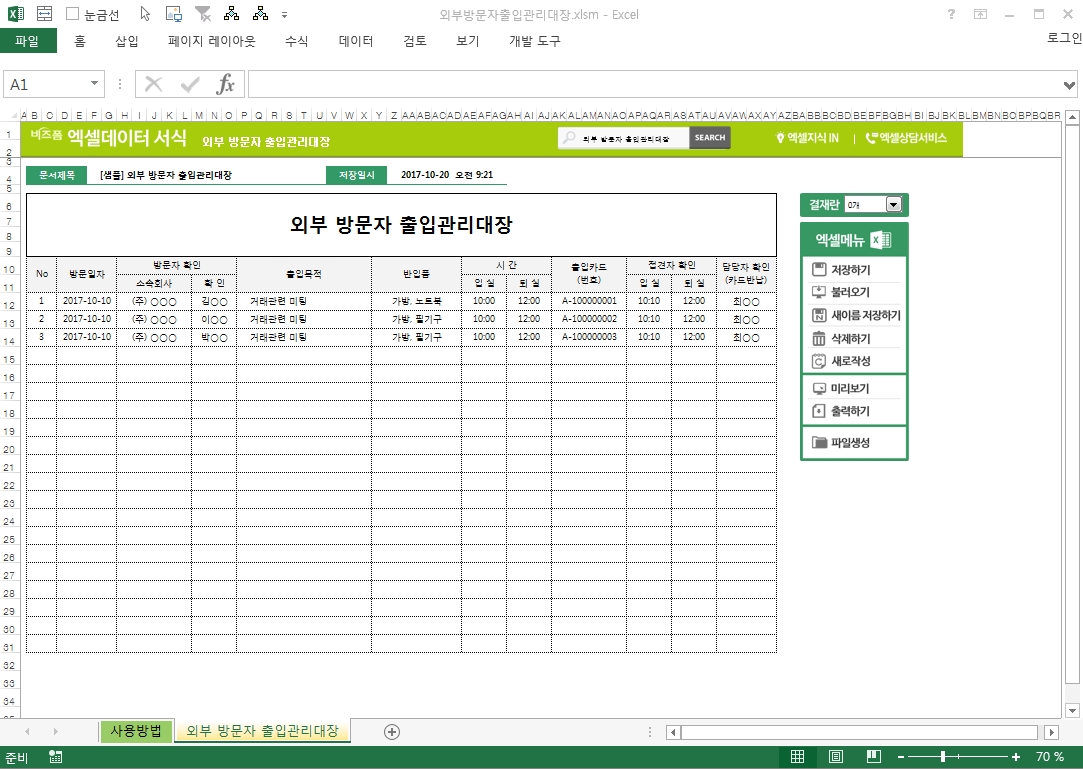The image size is (1083, 769).
Task: Click the macro record icon in status bar
Action: coord(56,757)
